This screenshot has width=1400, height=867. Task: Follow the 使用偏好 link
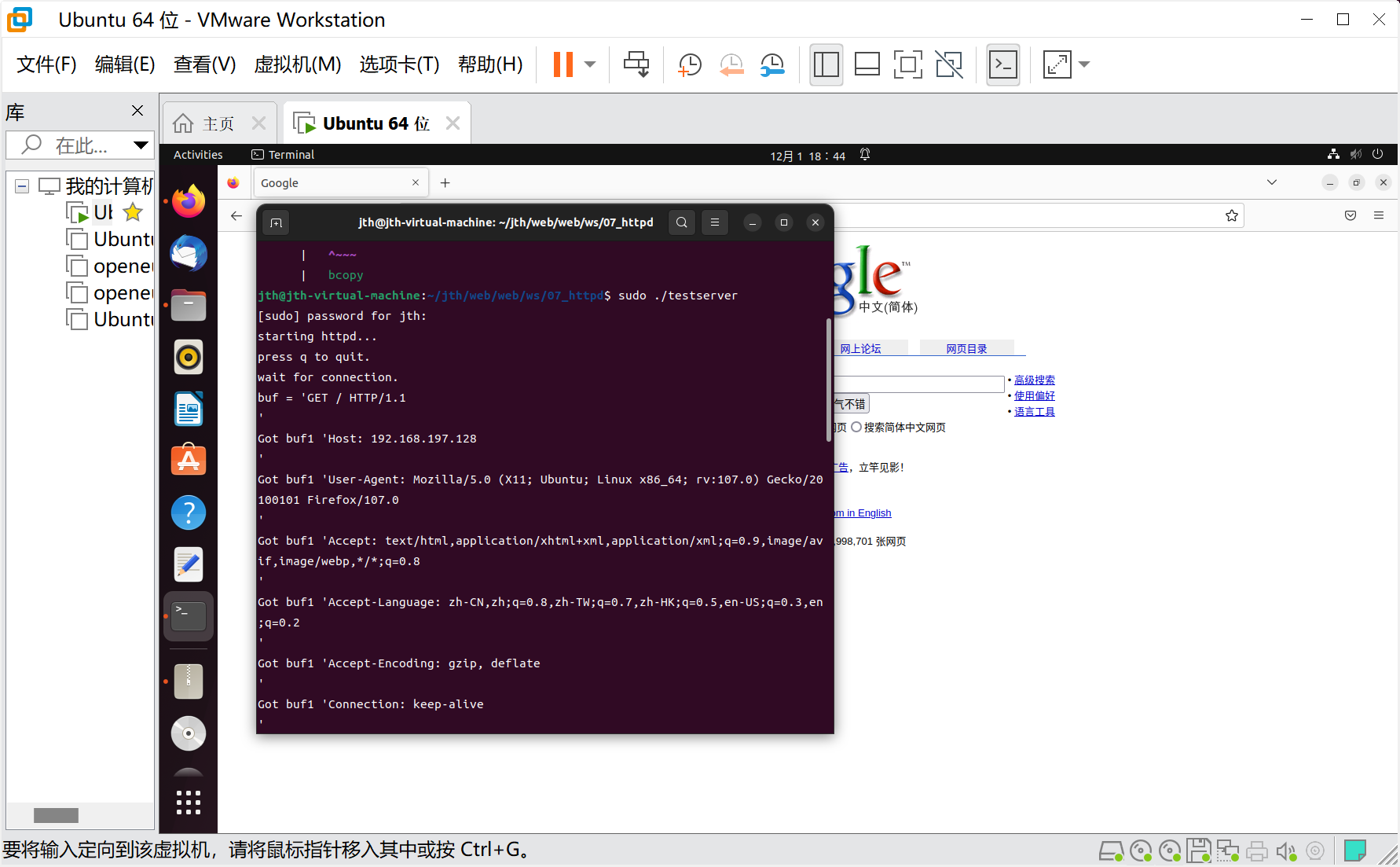pyautogui.click(x=1035, y=396)
